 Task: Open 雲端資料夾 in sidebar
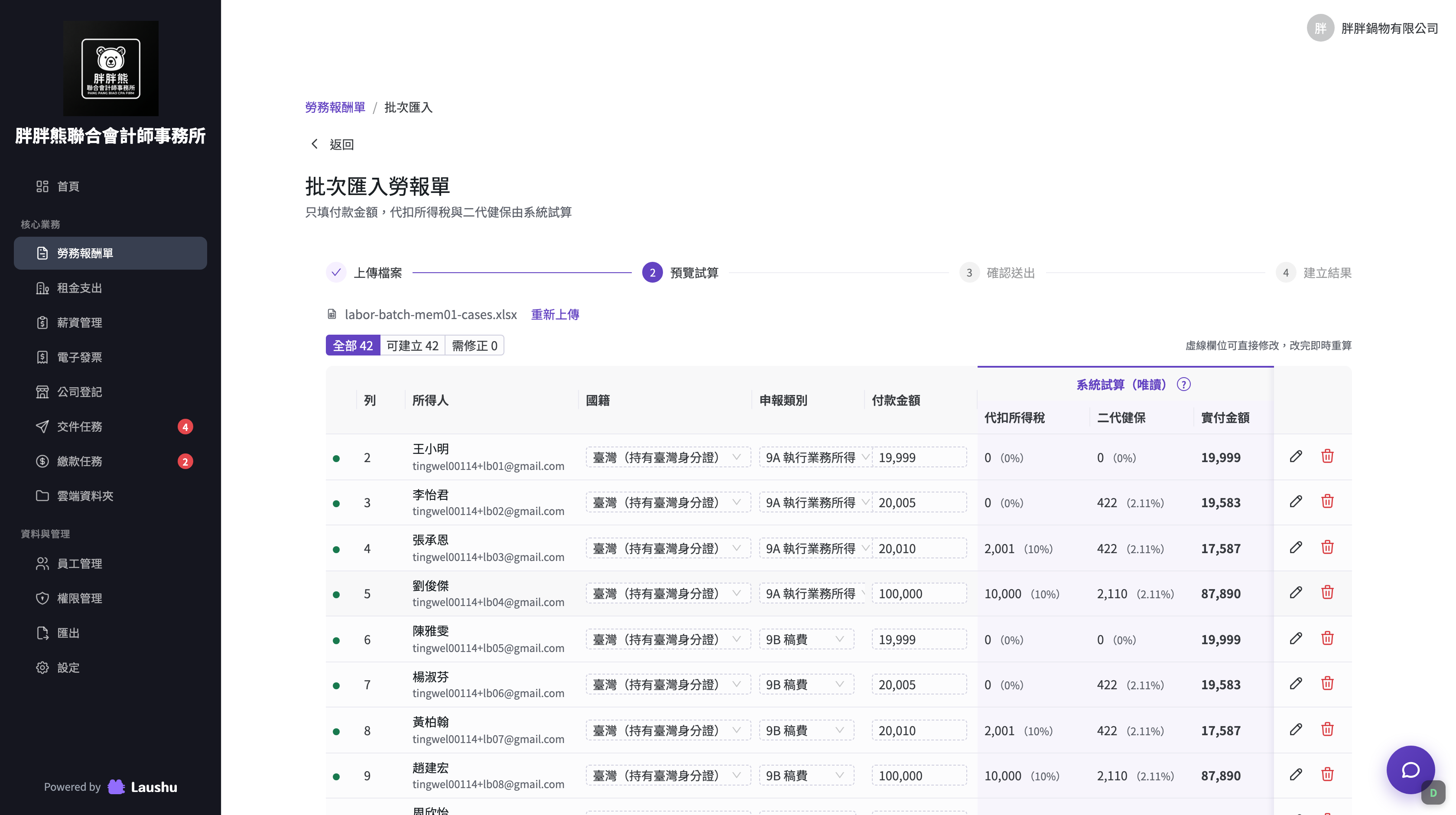(x=110, y=496)
